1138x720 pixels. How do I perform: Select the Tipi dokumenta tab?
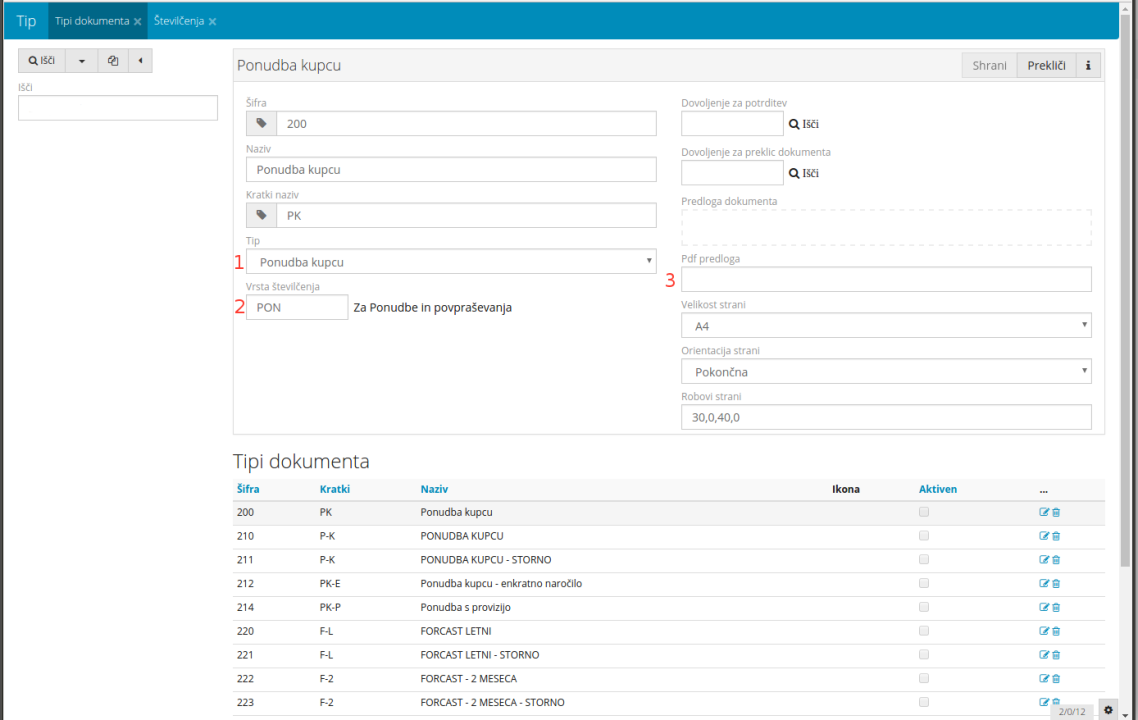click(91, 21)
